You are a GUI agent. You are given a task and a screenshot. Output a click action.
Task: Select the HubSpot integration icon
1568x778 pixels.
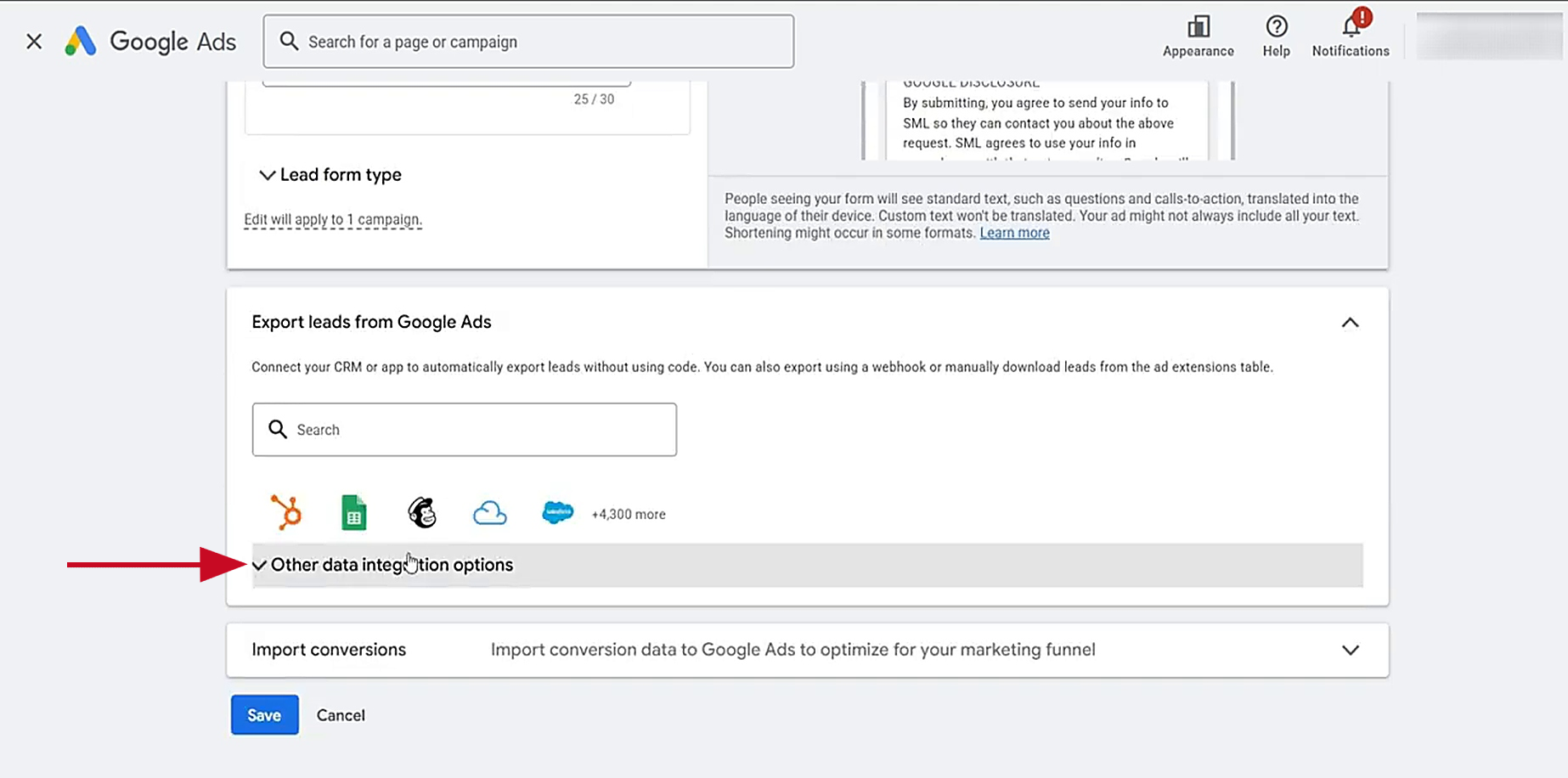(286, 513)
